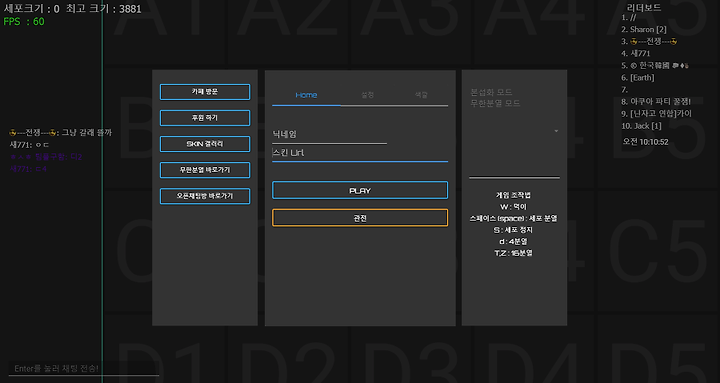Switch to the Home tab
Image resolution: width=720 pixels, height=383 pixels.
point(306,95)
